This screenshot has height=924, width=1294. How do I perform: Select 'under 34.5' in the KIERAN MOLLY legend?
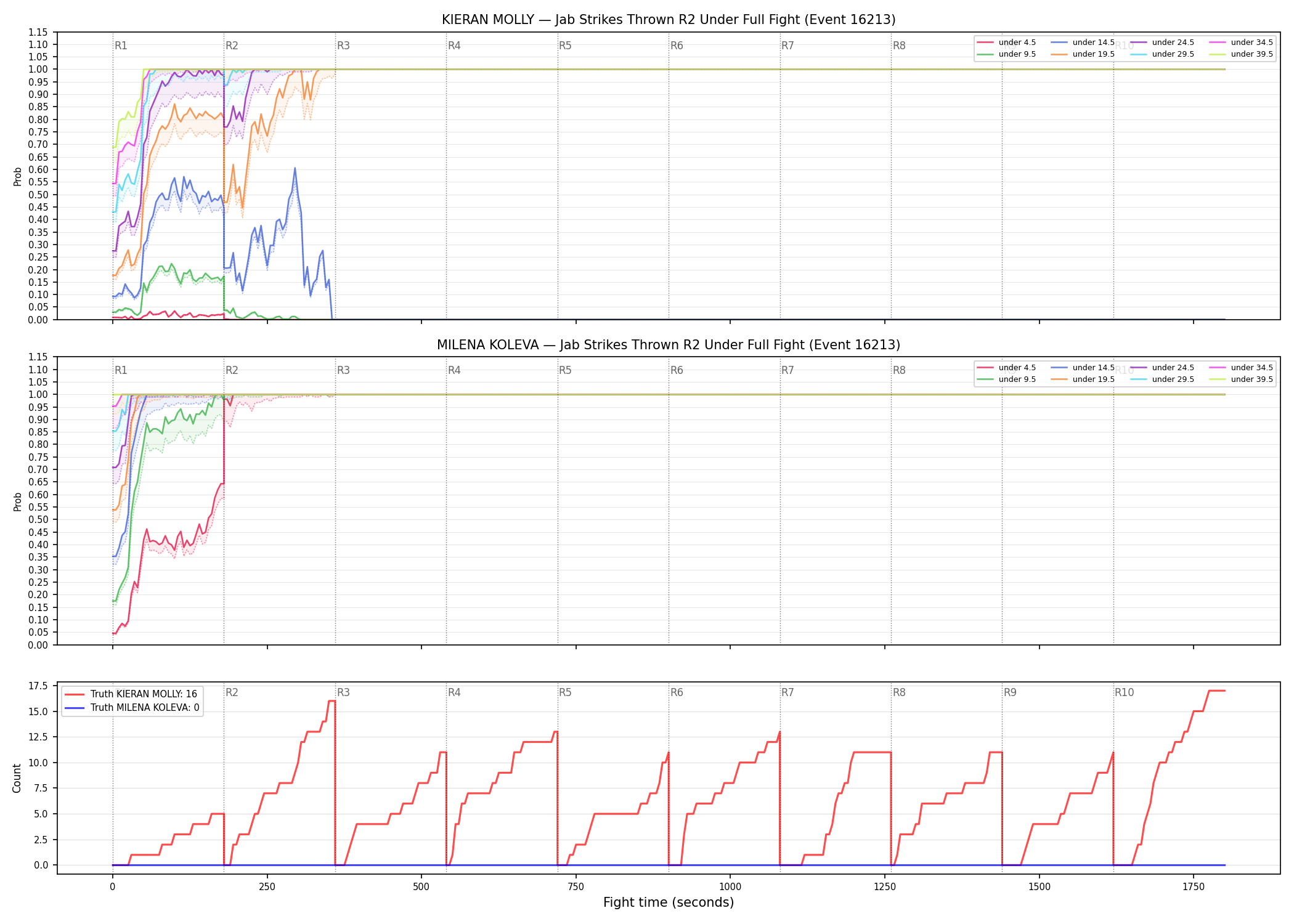pos(1242,43)
